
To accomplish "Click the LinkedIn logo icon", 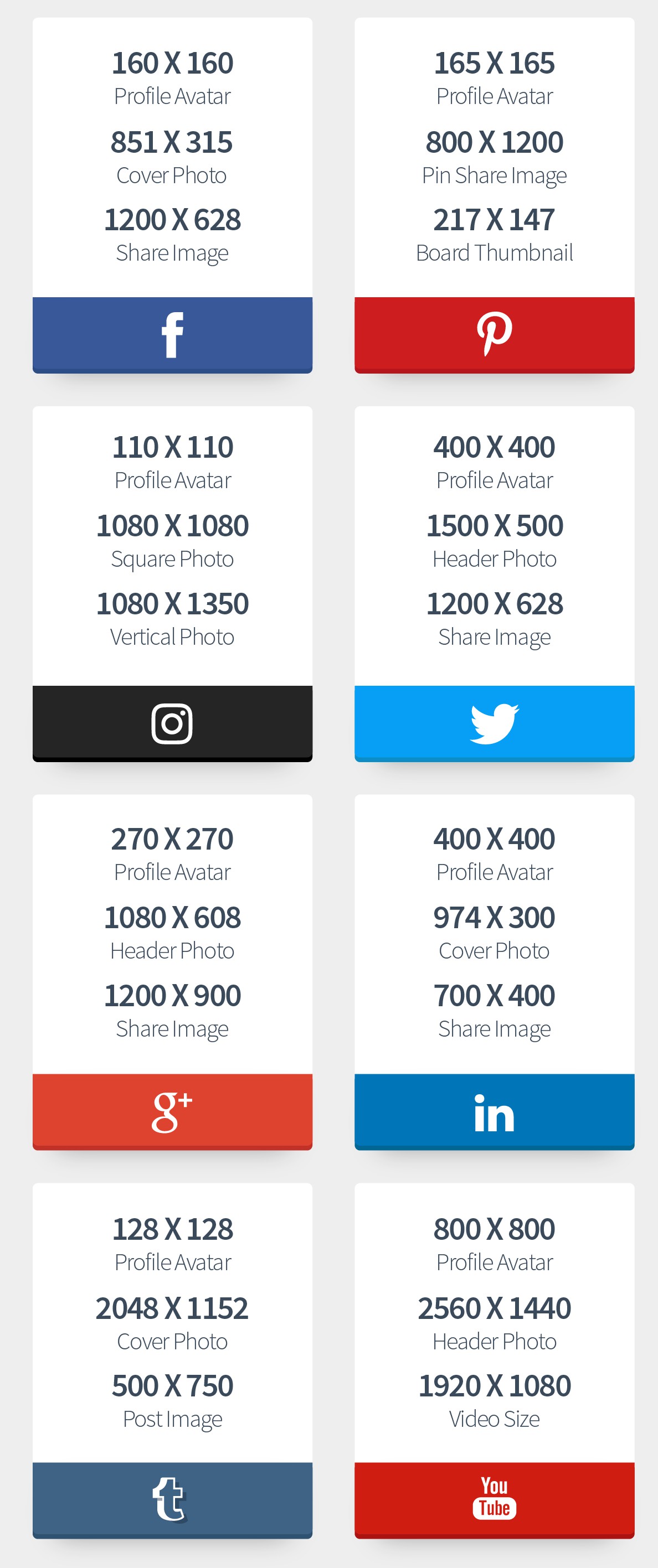I will (x=494, y=1112).
